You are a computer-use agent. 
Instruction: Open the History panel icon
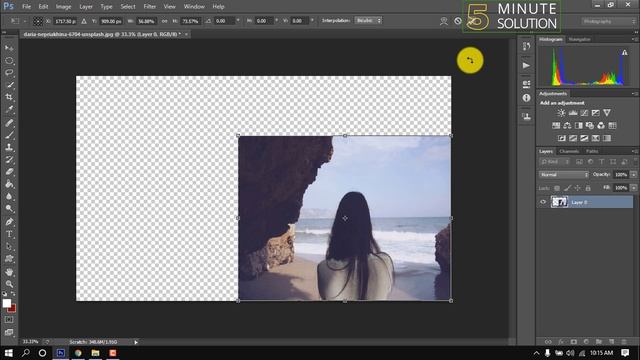(x=526, y=47)
